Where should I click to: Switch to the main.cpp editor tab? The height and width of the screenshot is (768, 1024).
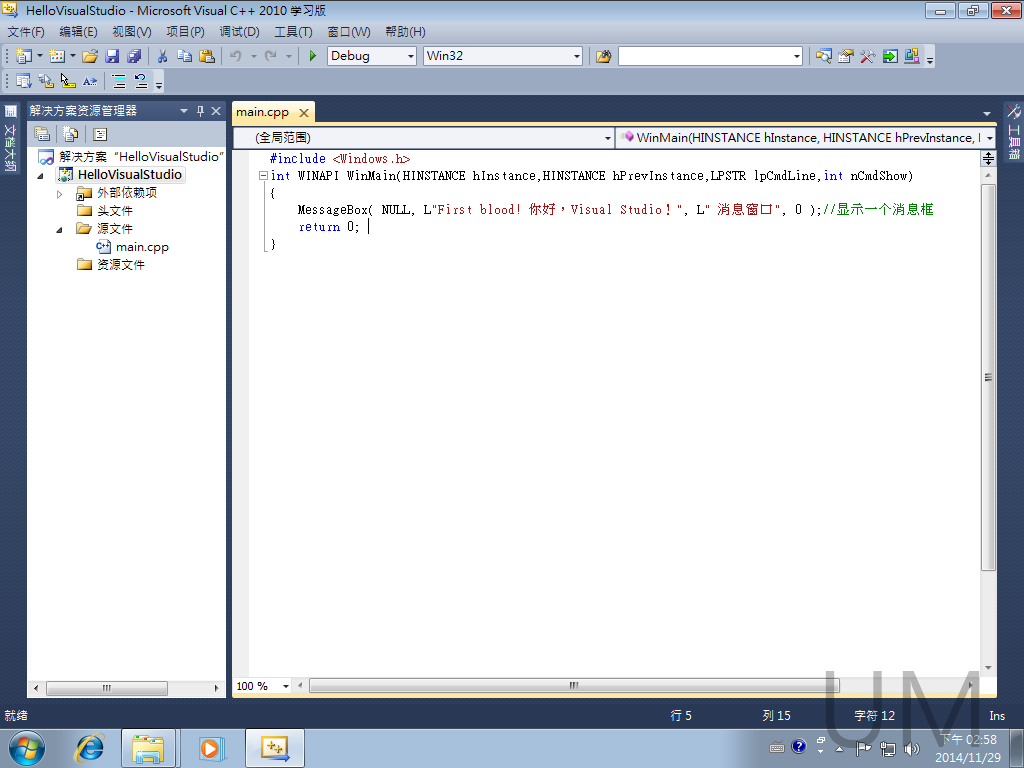click(x=263, y=112)
